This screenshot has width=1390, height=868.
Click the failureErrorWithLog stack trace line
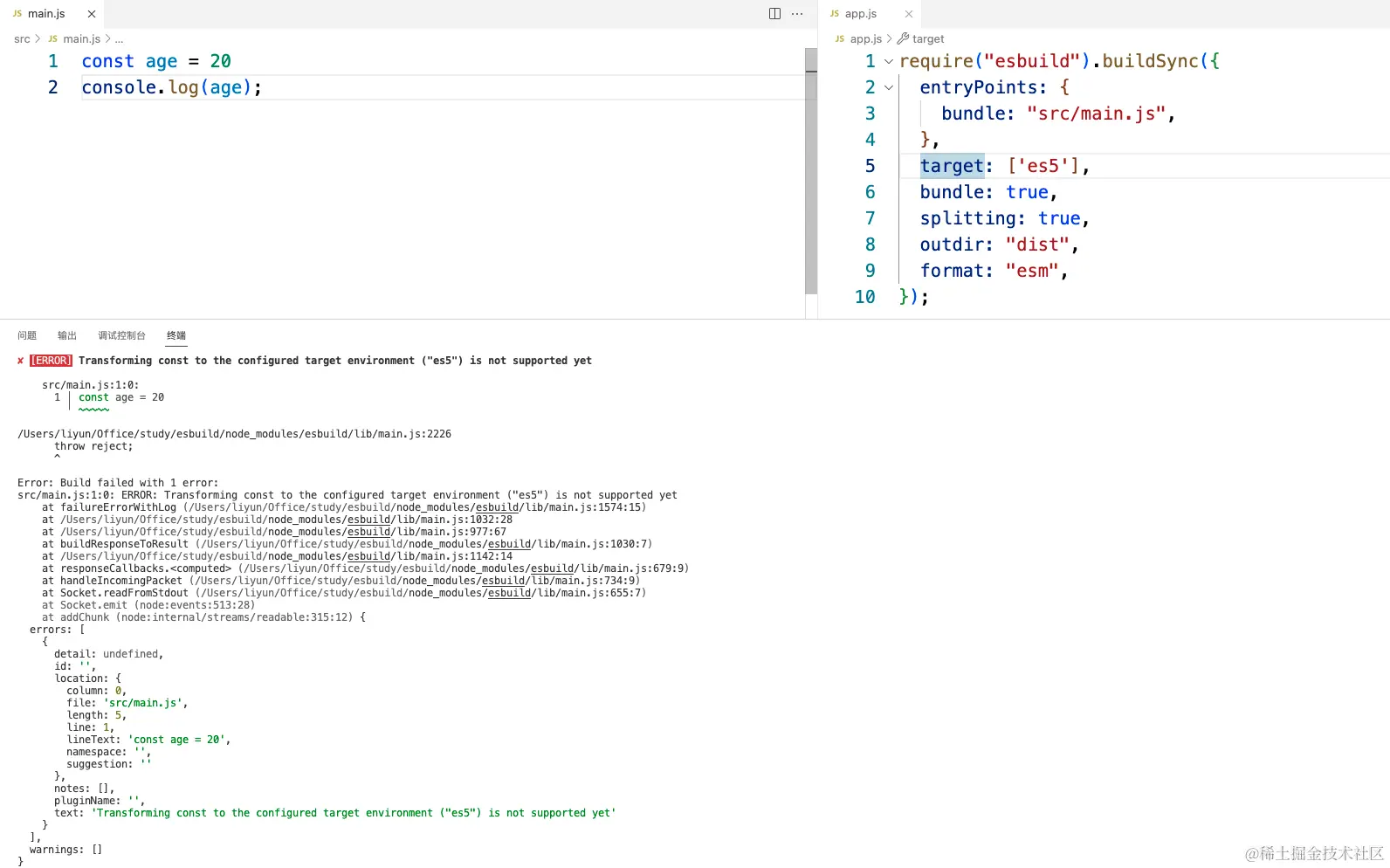click(344, 507)
